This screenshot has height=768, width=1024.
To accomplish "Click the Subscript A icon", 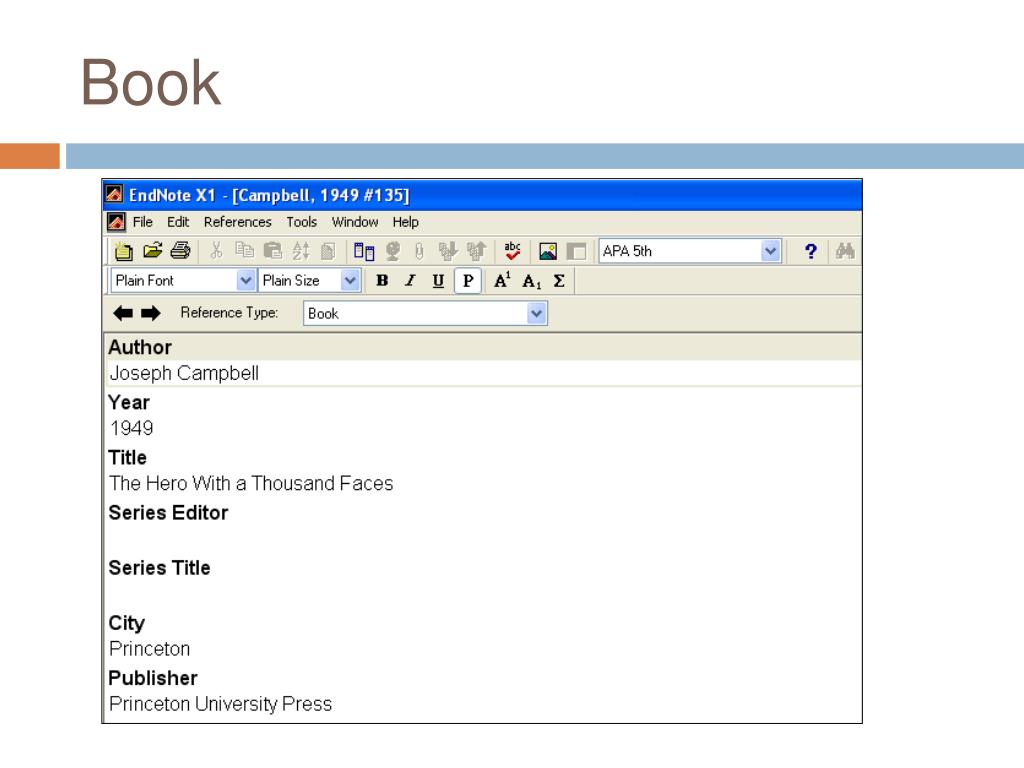I will tap(532, 281).
